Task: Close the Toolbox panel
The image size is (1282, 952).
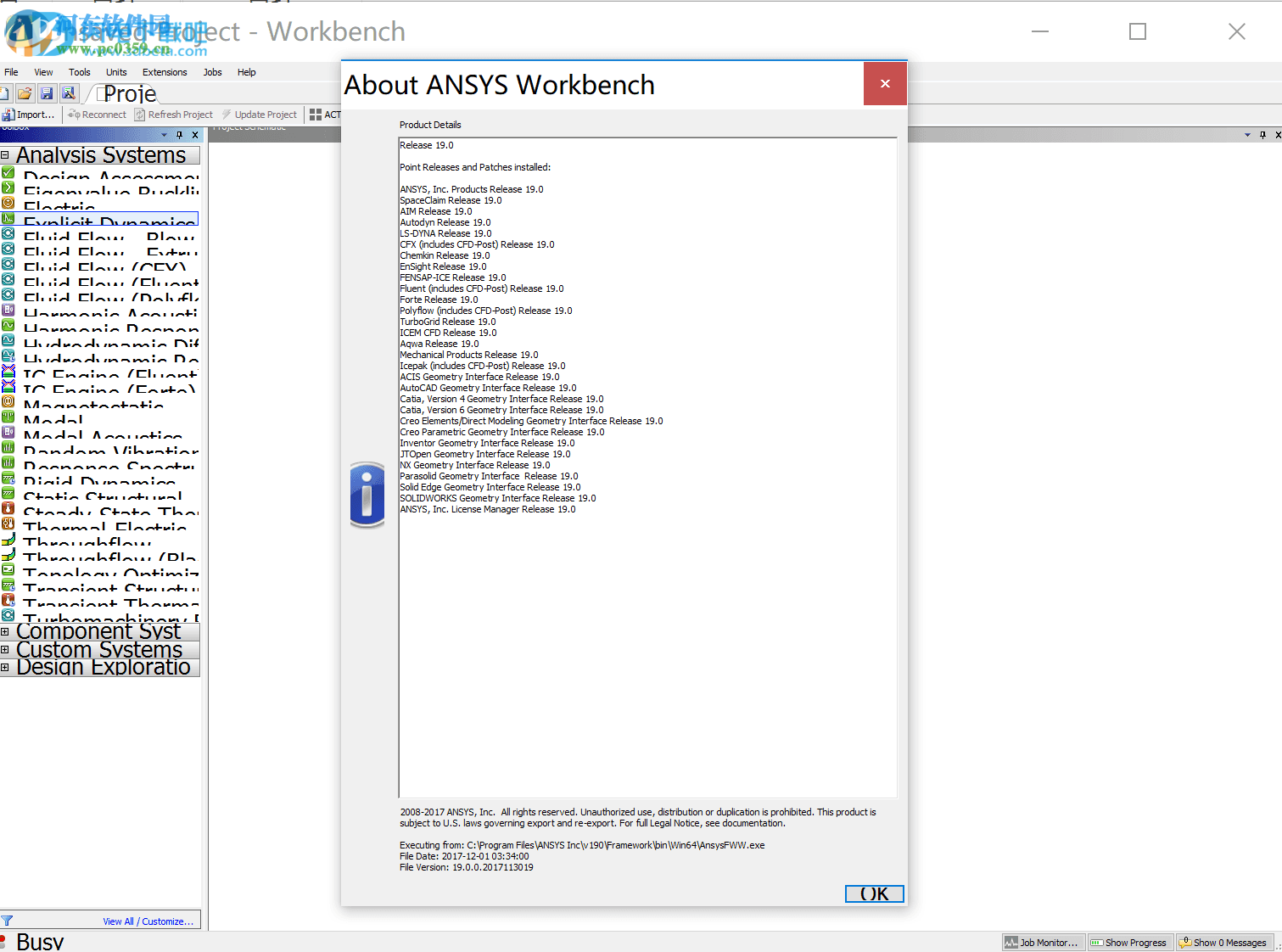Action: (195, 135)
